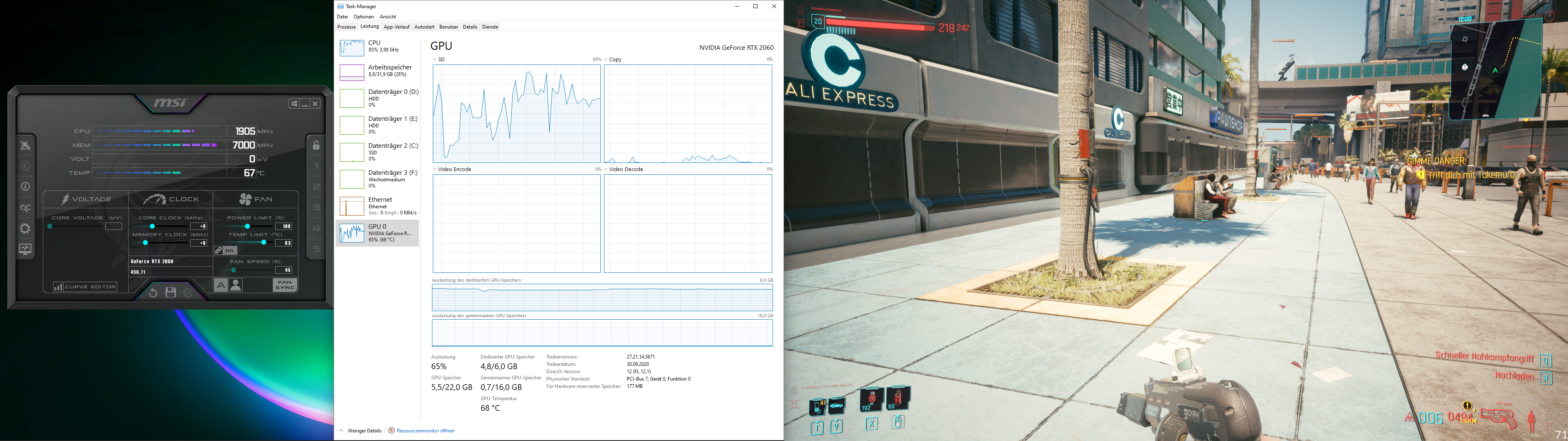Screen dimensions: 1568x441
Task: Click the Voltage lightning header icon
Action: click(x=65, y=199)
